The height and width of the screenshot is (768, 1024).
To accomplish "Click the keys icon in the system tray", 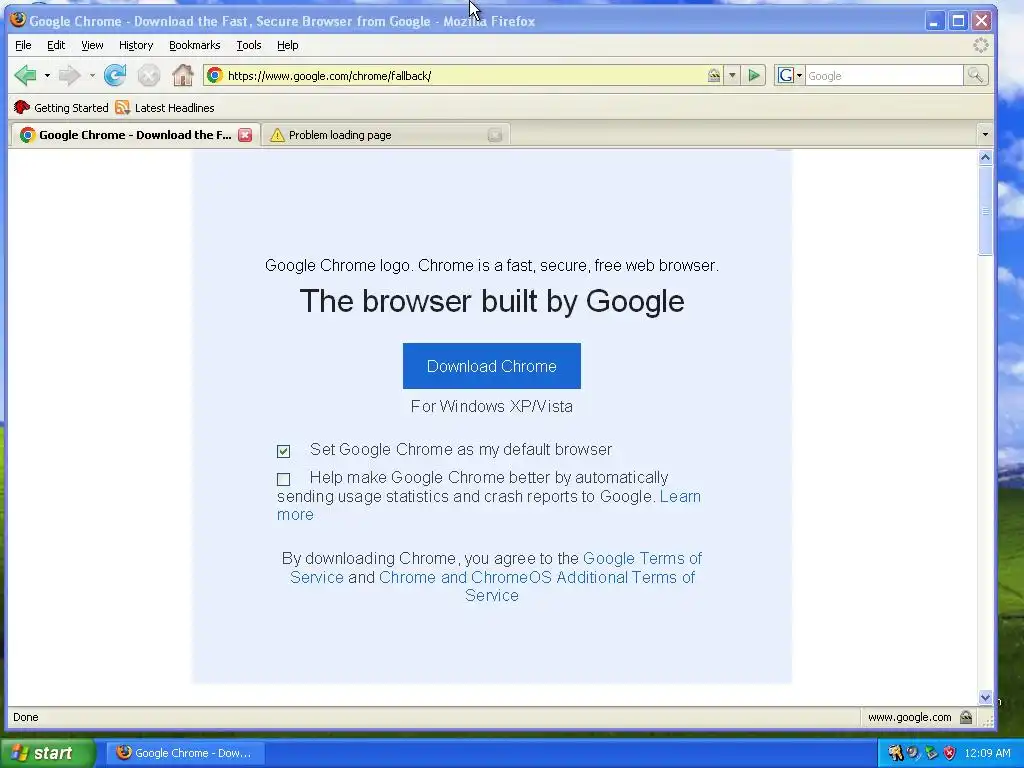I will tap(895, 753).
